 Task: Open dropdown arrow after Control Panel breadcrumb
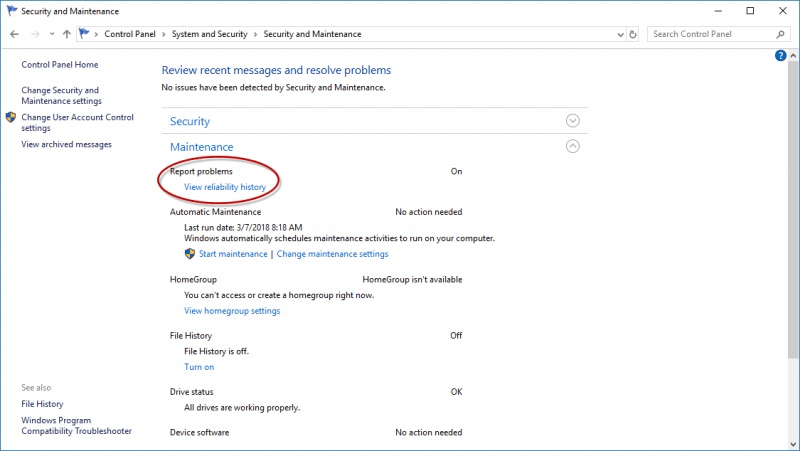[x=164, y=34]
